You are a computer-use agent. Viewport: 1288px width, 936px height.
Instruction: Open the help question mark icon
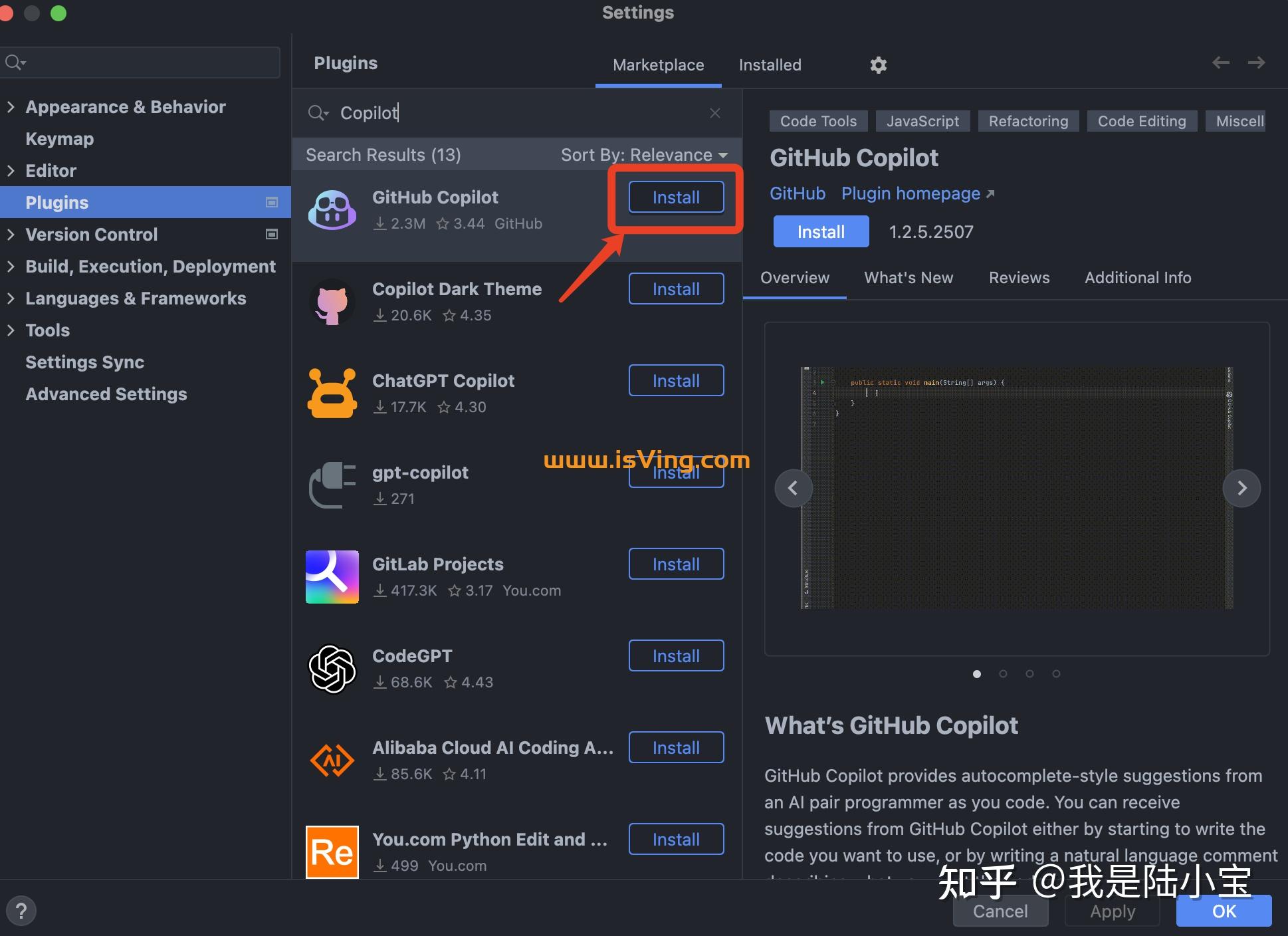click(x=22, y=911)
